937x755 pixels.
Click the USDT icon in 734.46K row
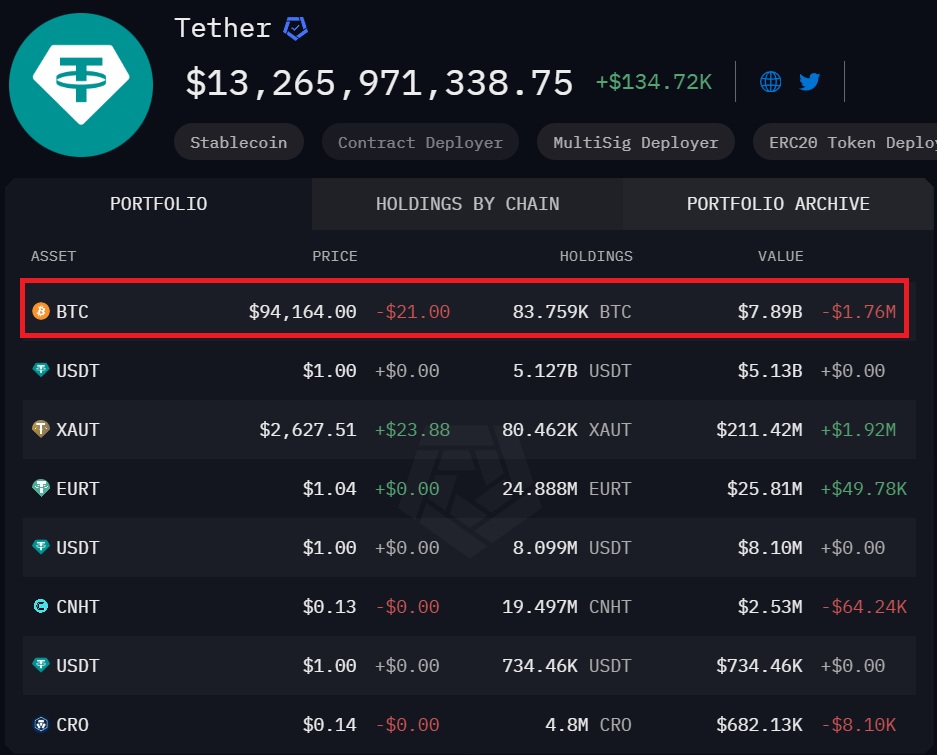[x=41, y=665]
